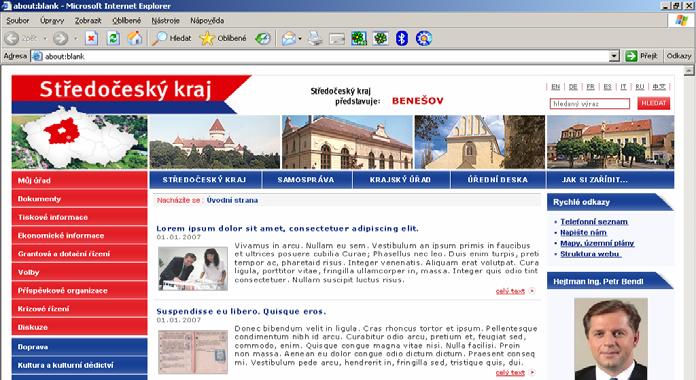Click the hledaný výraz search field

pos(590,104)
